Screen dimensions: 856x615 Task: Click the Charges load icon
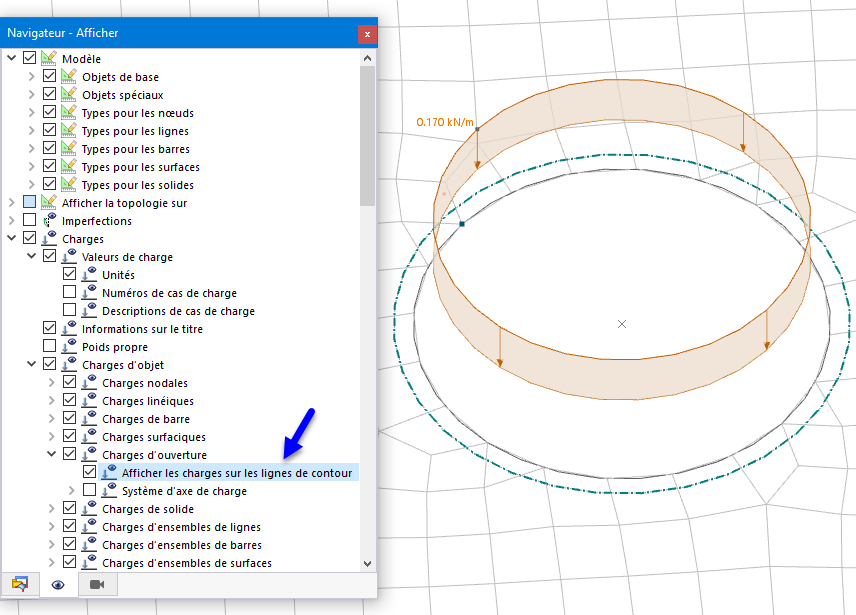(49, 238)
